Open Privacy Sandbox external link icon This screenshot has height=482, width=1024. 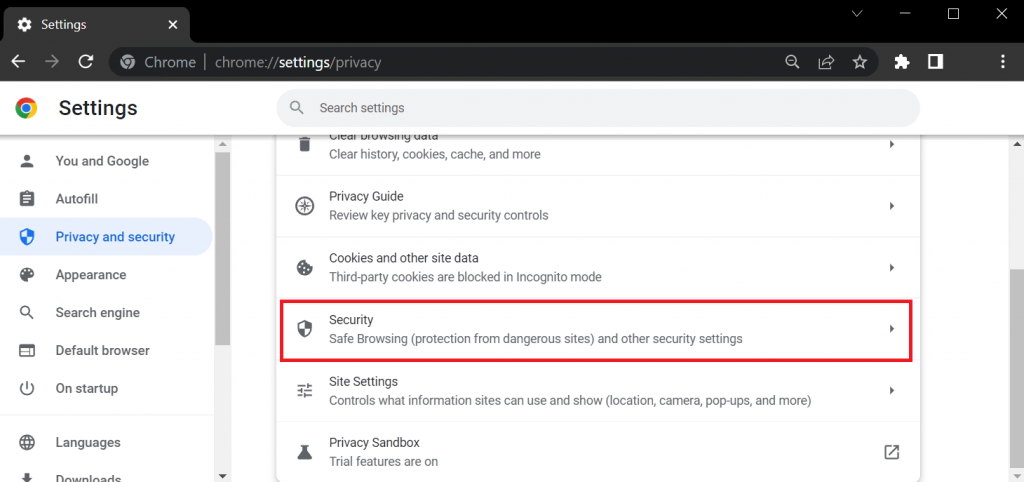pos(891,452)
